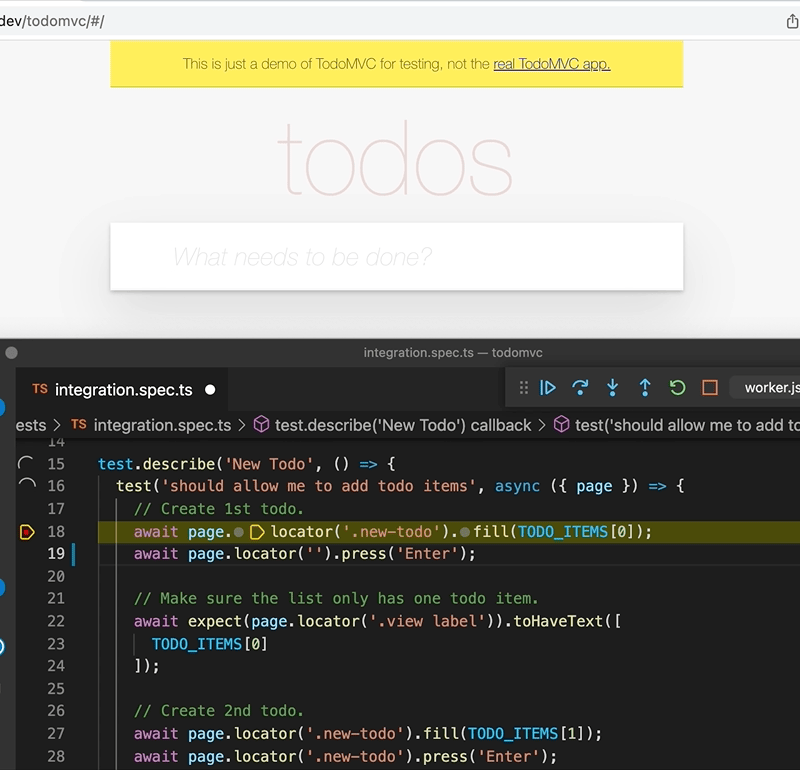The width and height of the screenshot is (800, 770).
Task: Click the unsaved dot on integration.spec.ts tab
Action: click(x=210, y=390)
